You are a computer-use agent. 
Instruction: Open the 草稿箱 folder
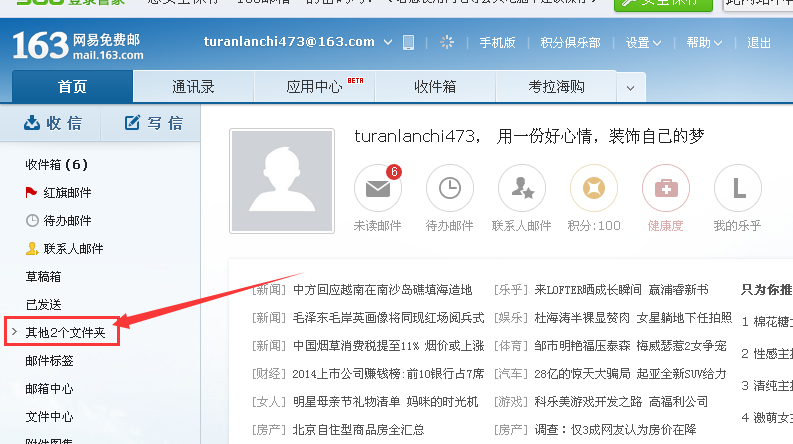click(43, 277)
